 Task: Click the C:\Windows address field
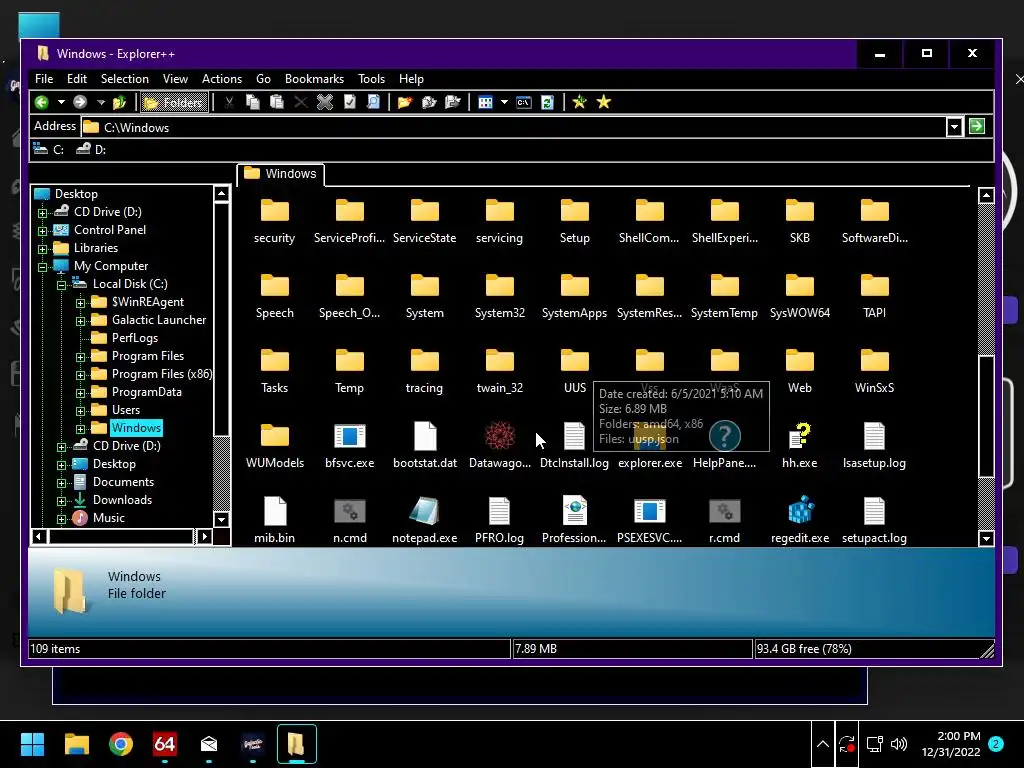(x=513, y=127)
